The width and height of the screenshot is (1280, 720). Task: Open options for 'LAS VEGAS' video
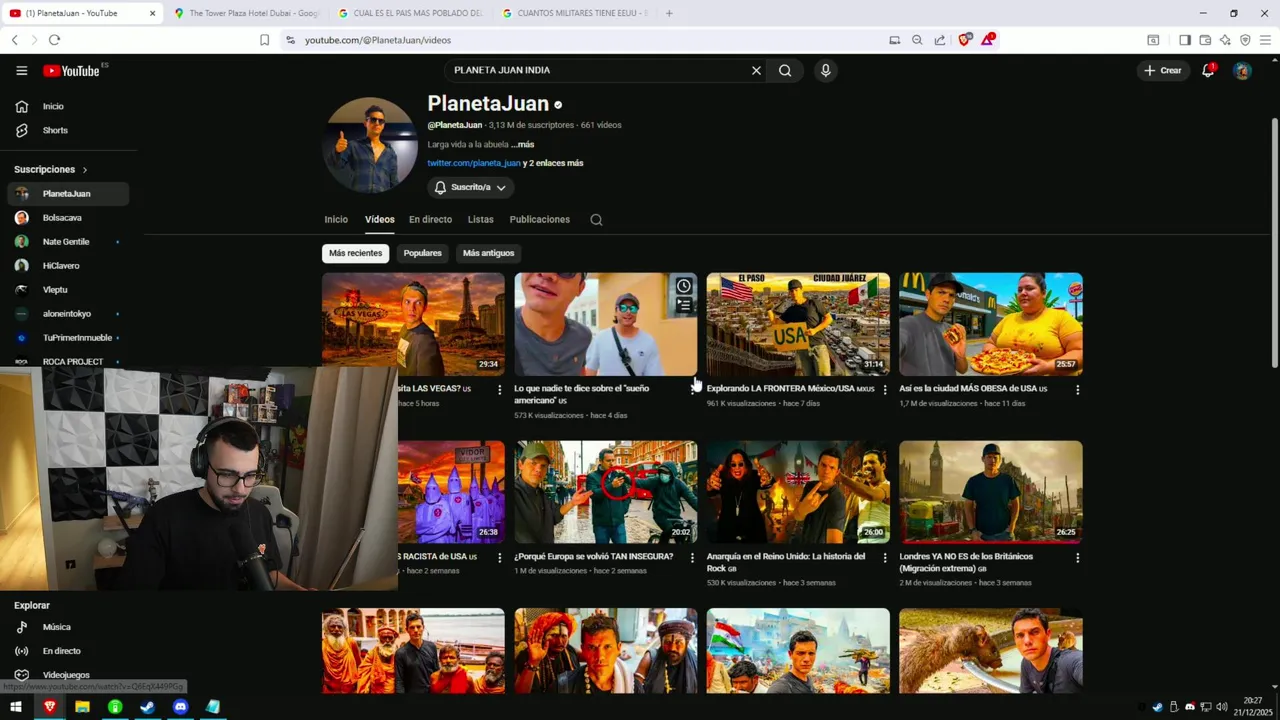click(499, 390)
